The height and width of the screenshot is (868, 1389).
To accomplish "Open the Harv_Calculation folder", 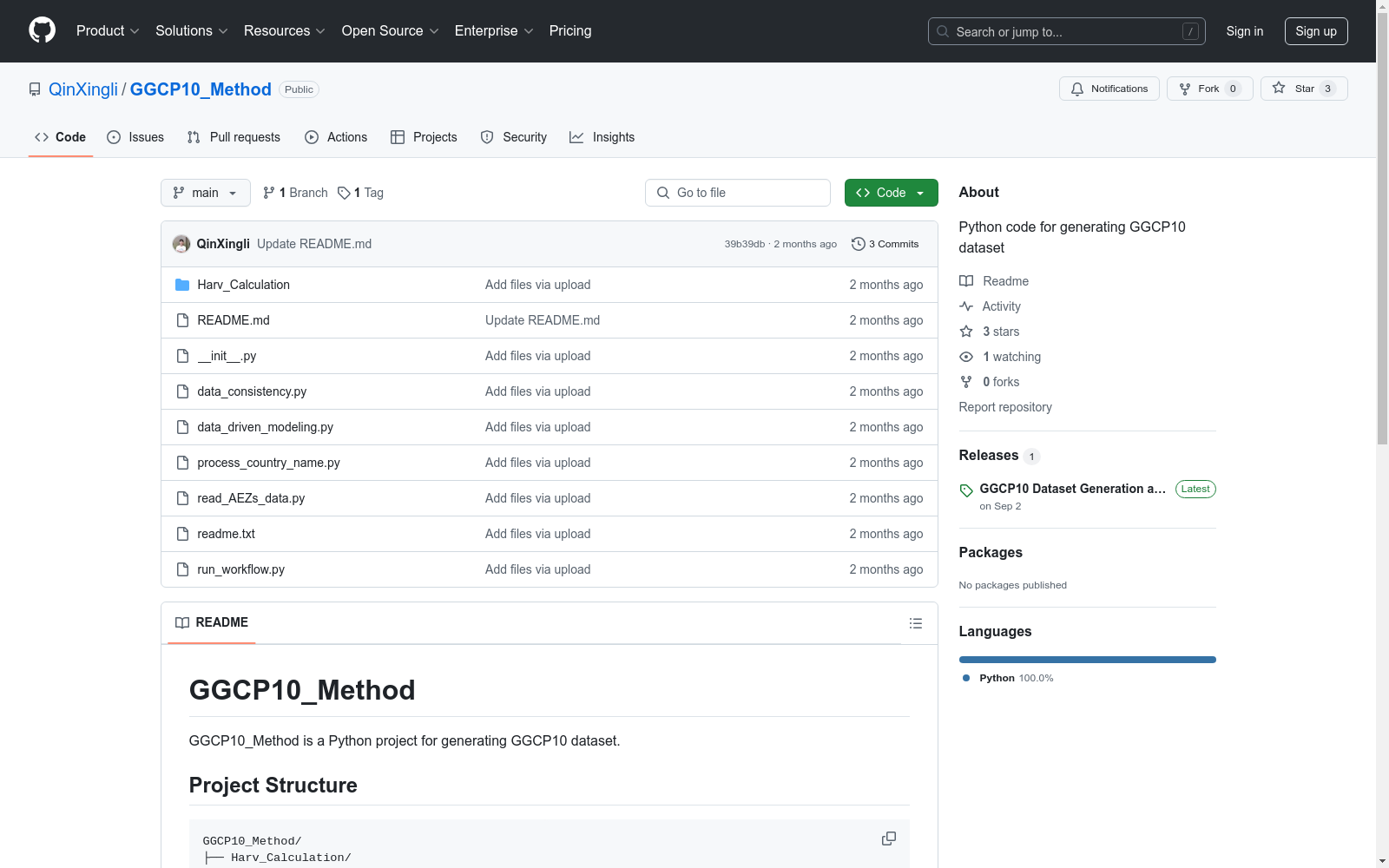I will (x=243, y=285).
